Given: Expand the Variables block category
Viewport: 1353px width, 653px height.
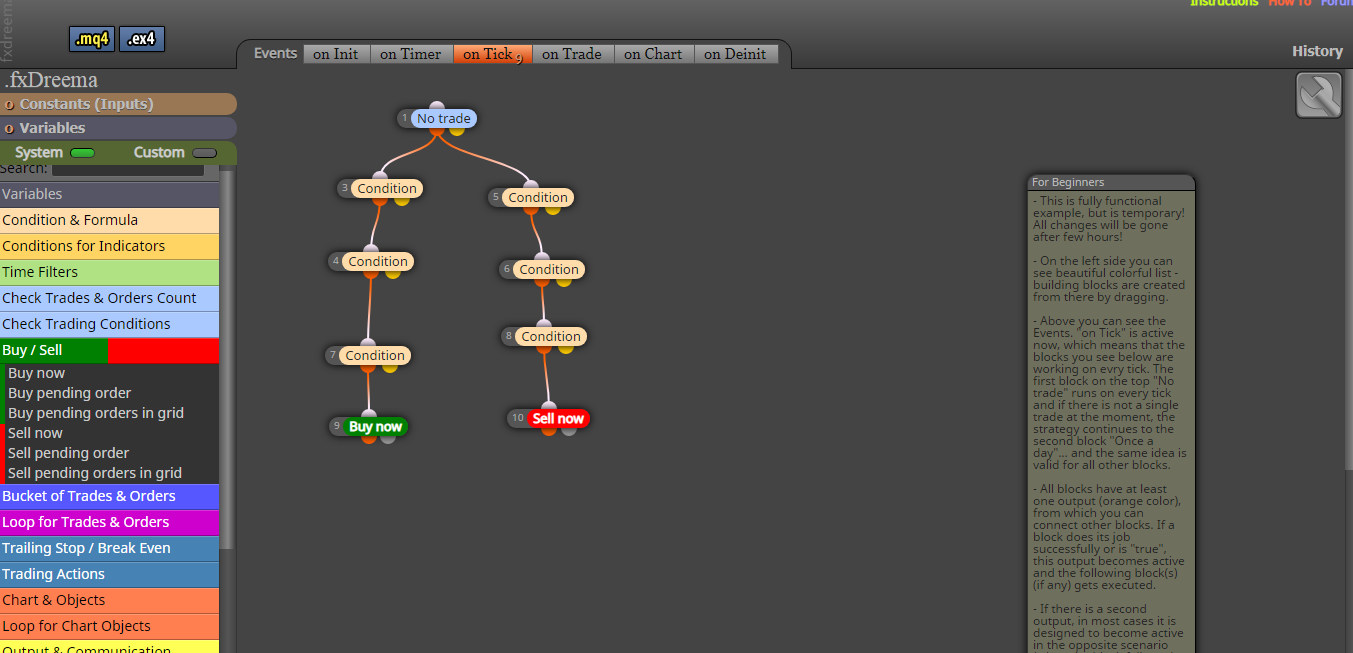Looking at the screenshot, I should 109,194.
